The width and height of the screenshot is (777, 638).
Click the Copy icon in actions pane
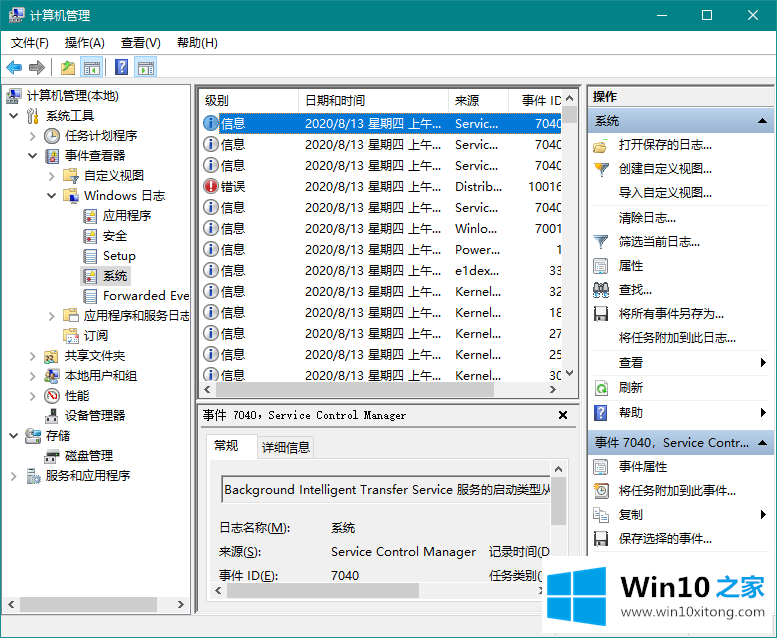pyautogui.click(x=601, y=515)
